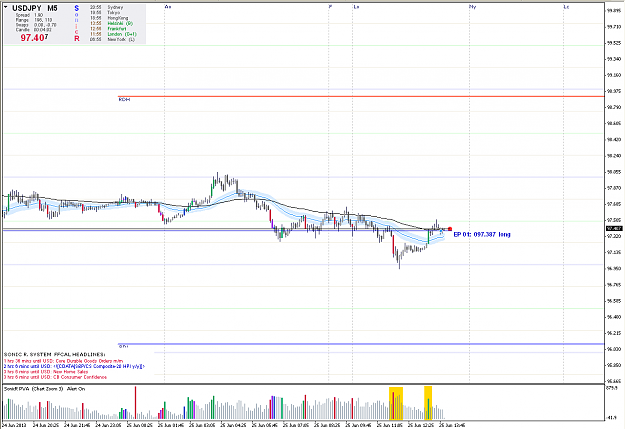Click the second yellow highlighted volume zone
Viewport: 625px width, 429px height.
pos(428,403)
